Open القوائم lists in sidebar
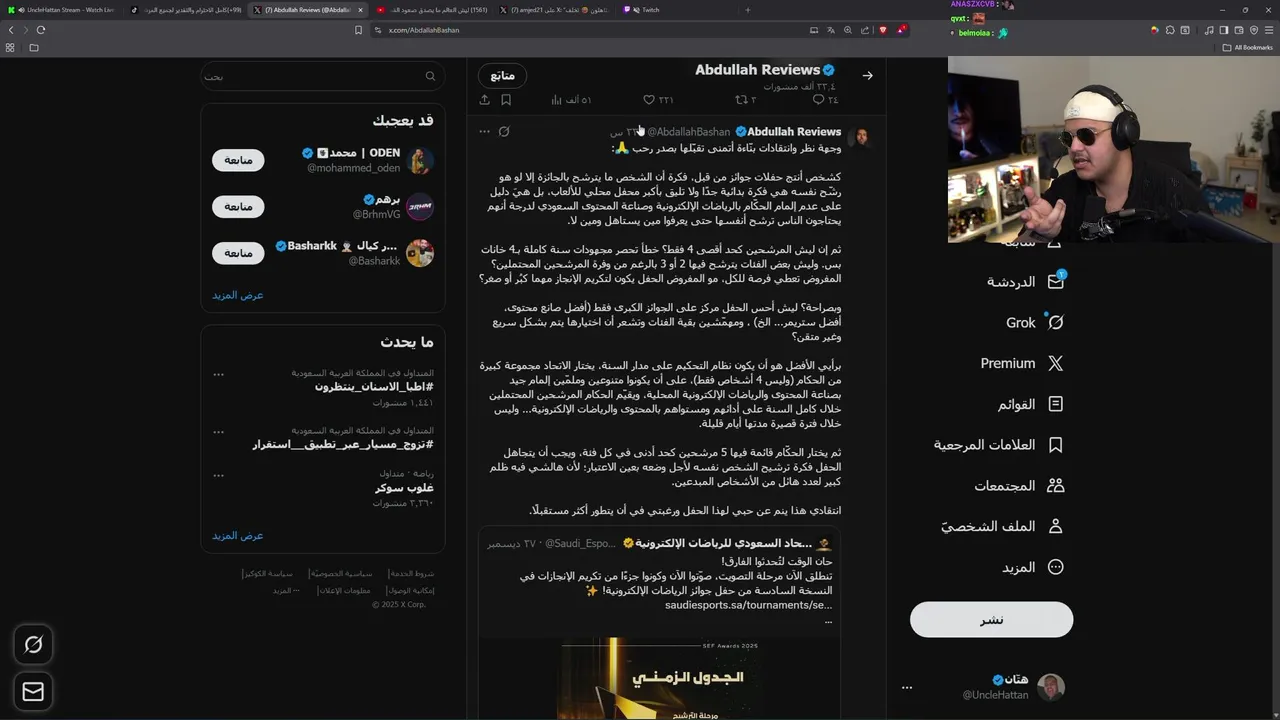Screen dimensions: 1280x720 tap(1031, 404)
